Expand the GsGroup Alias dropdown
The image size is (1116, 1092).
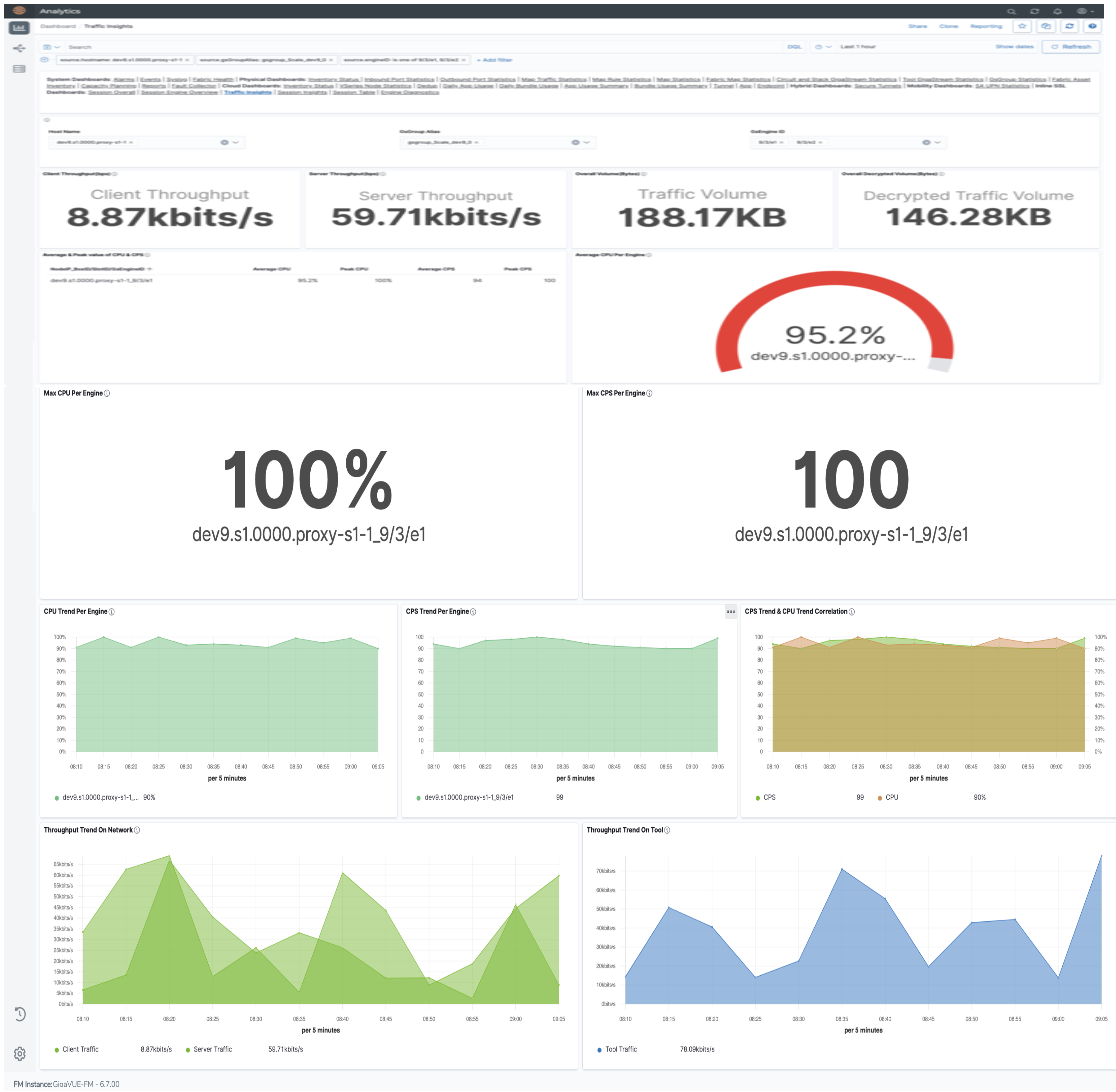pyautogui.click(x=586, y=142)
